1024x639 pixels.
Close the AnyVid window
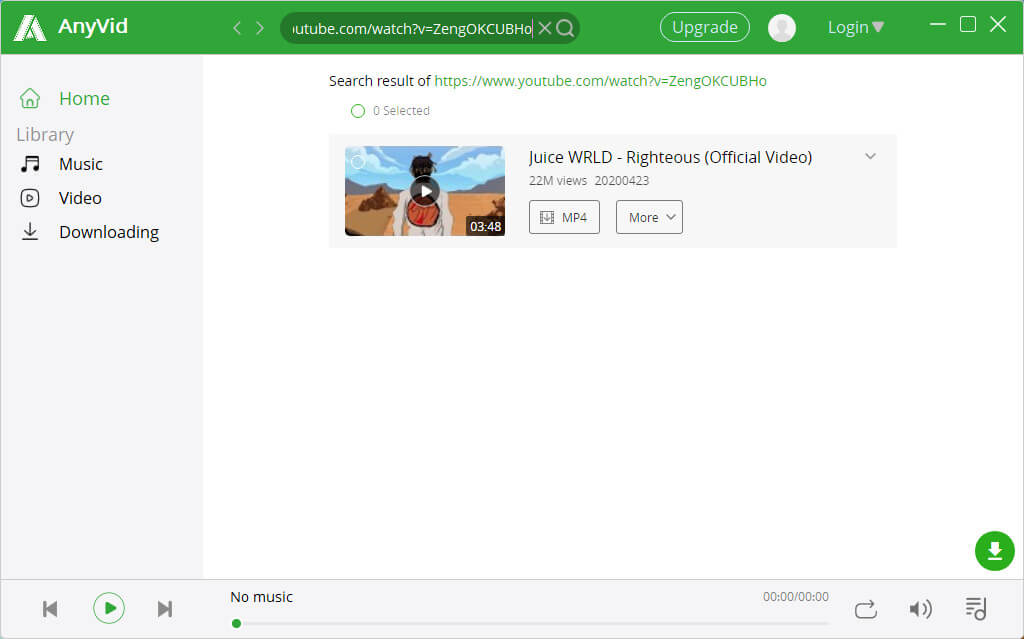(998, 24)
